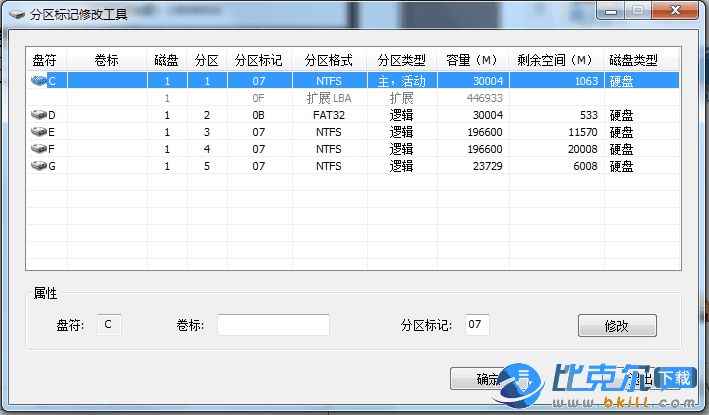Click the D drive icon in the list

39,115
